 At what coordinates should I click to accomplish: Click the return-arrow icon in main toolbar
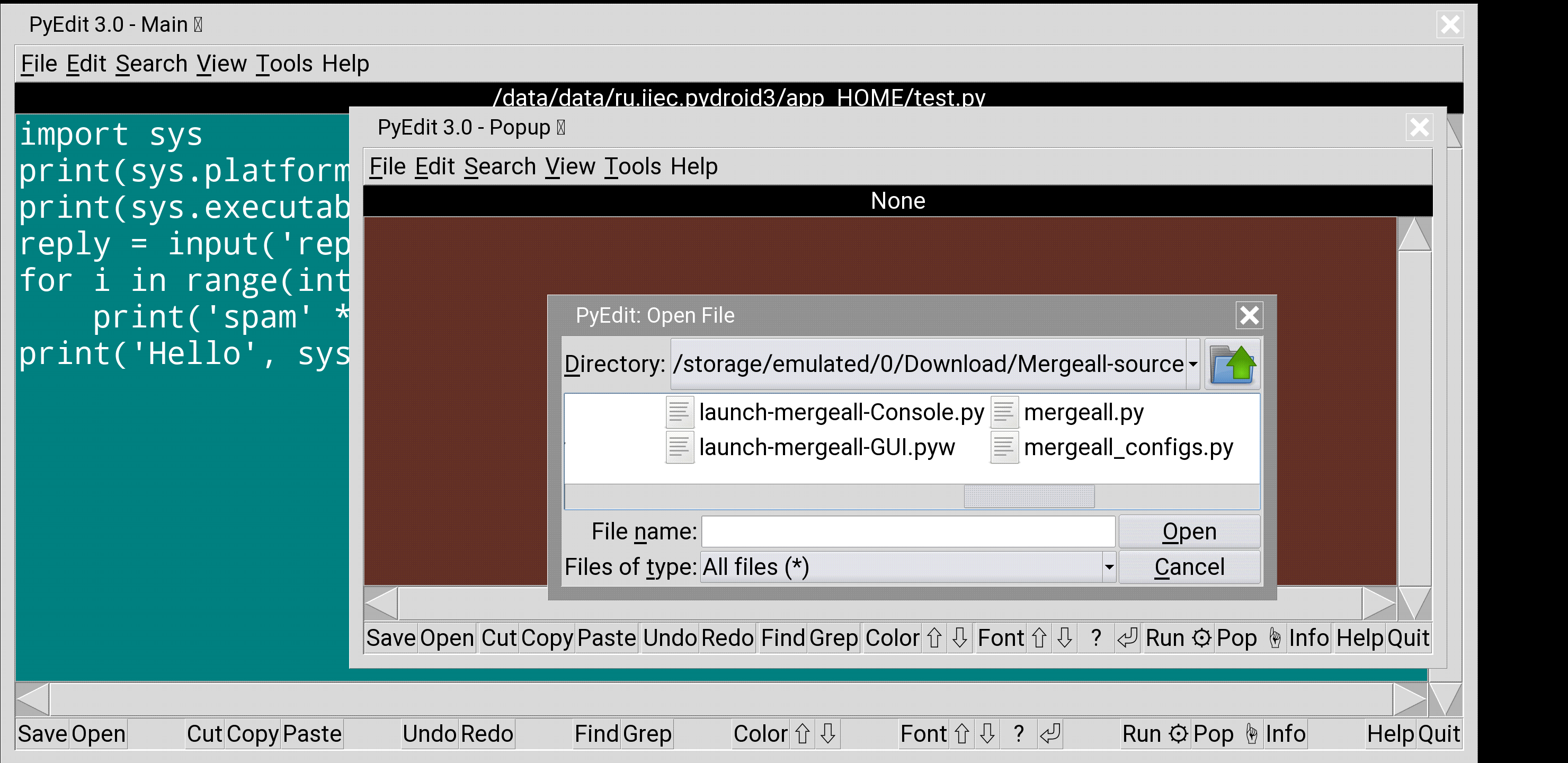click(x=1050, y=733)
